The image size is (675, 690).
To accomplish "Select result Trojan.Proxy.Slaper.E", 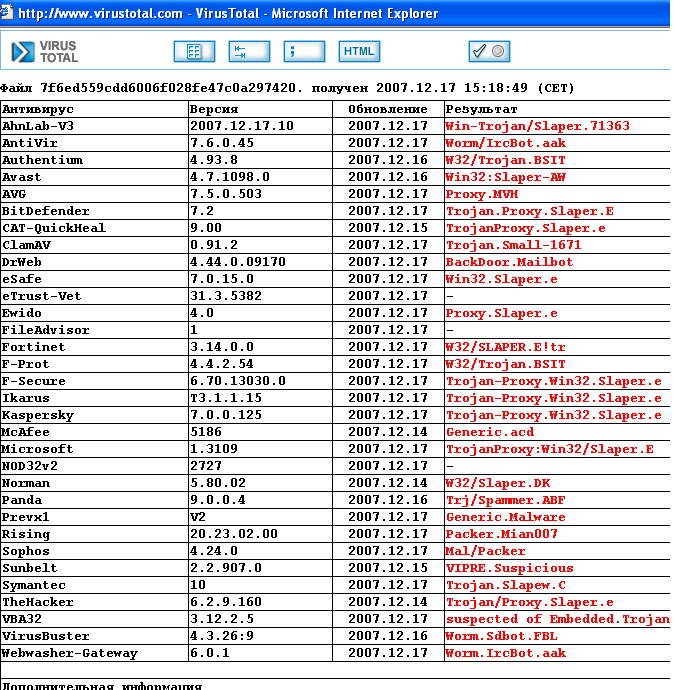I will 529,211.
